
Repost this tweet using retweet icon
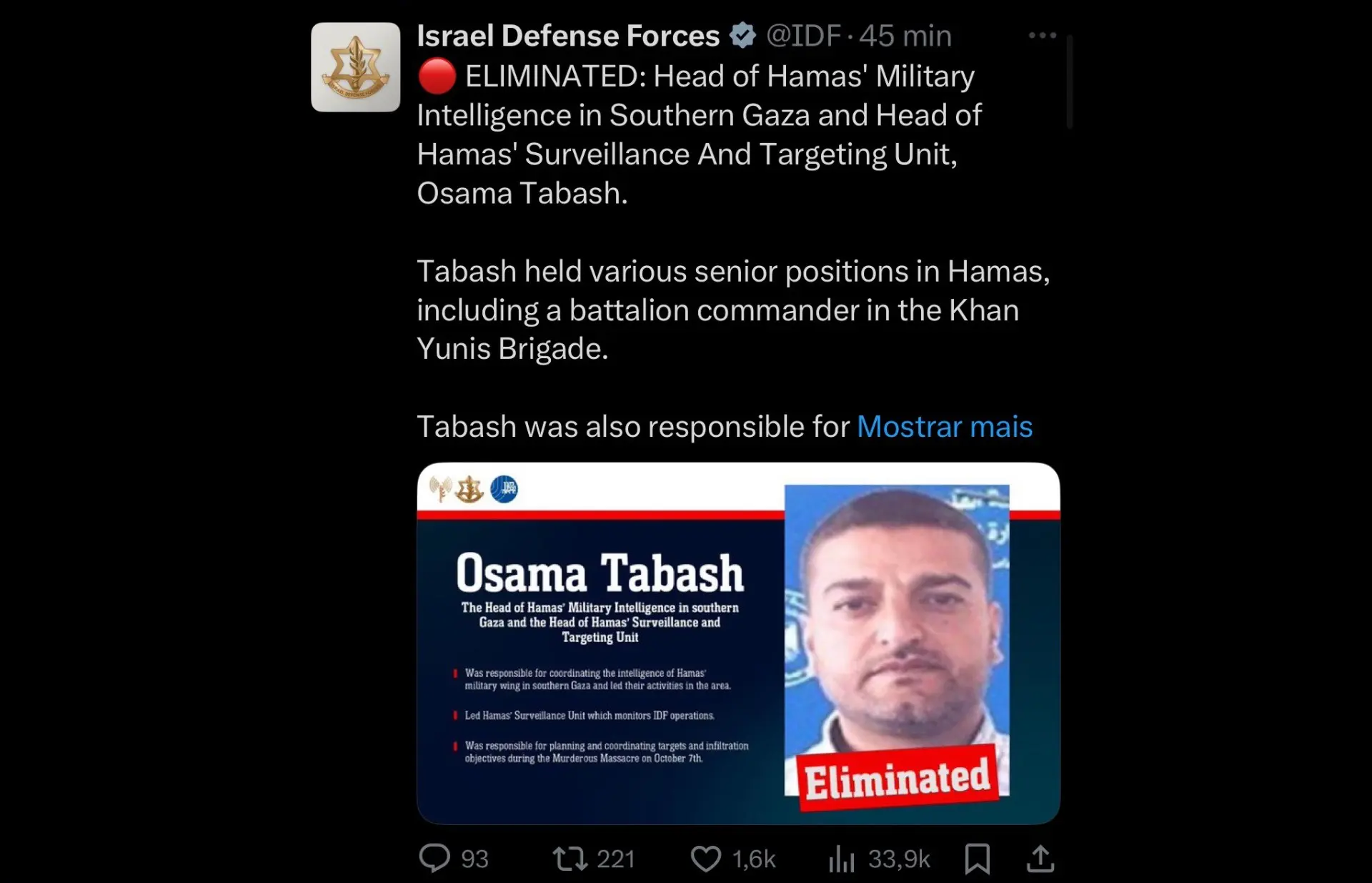point(570,858)
